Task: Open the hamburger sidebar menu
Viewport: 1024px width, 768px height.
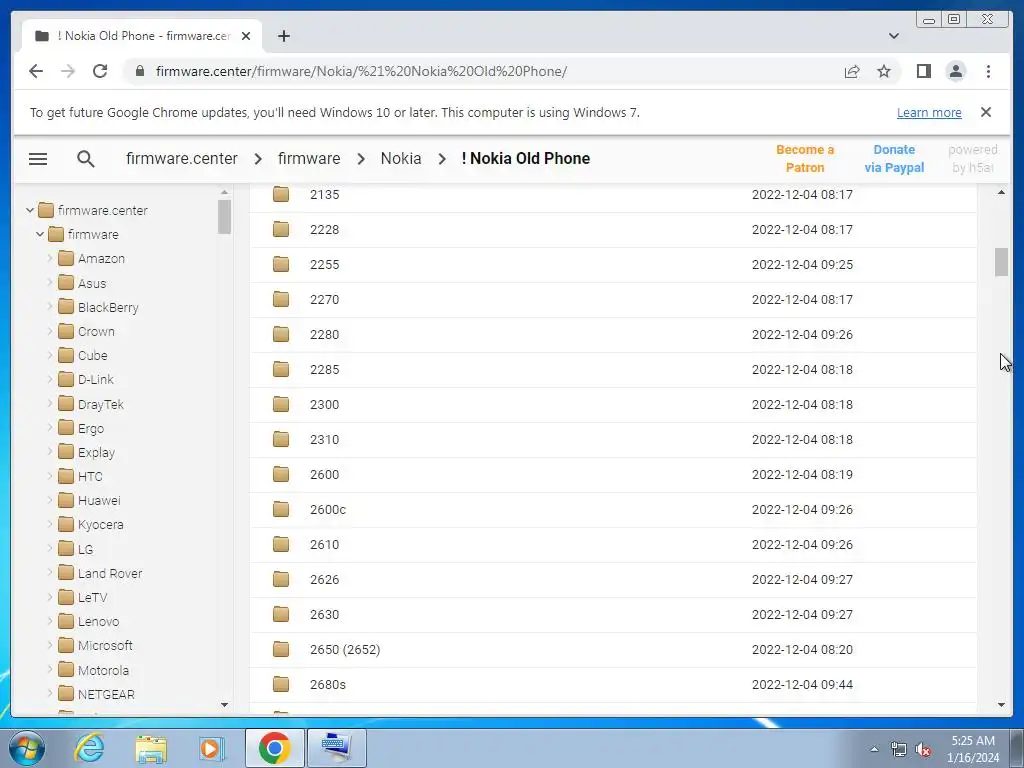Action: tap(38, 159)
